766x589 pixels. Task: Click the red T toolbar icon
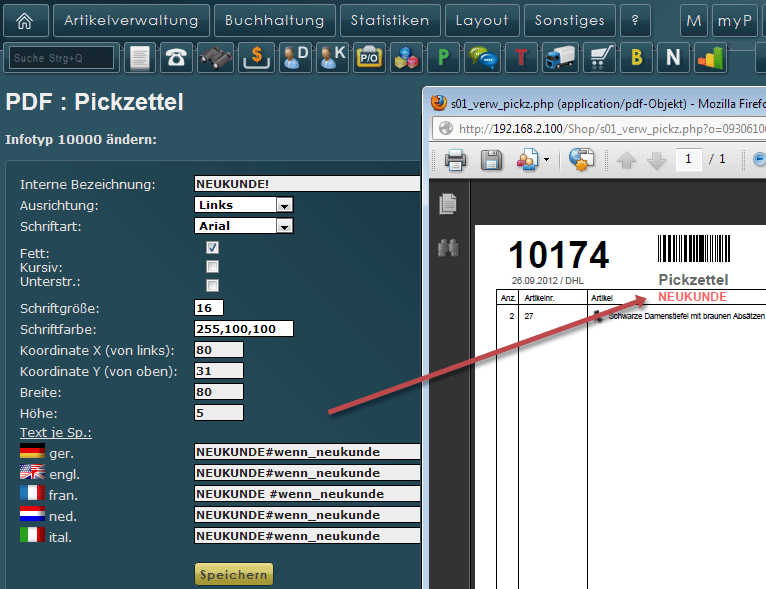(522, 58)
